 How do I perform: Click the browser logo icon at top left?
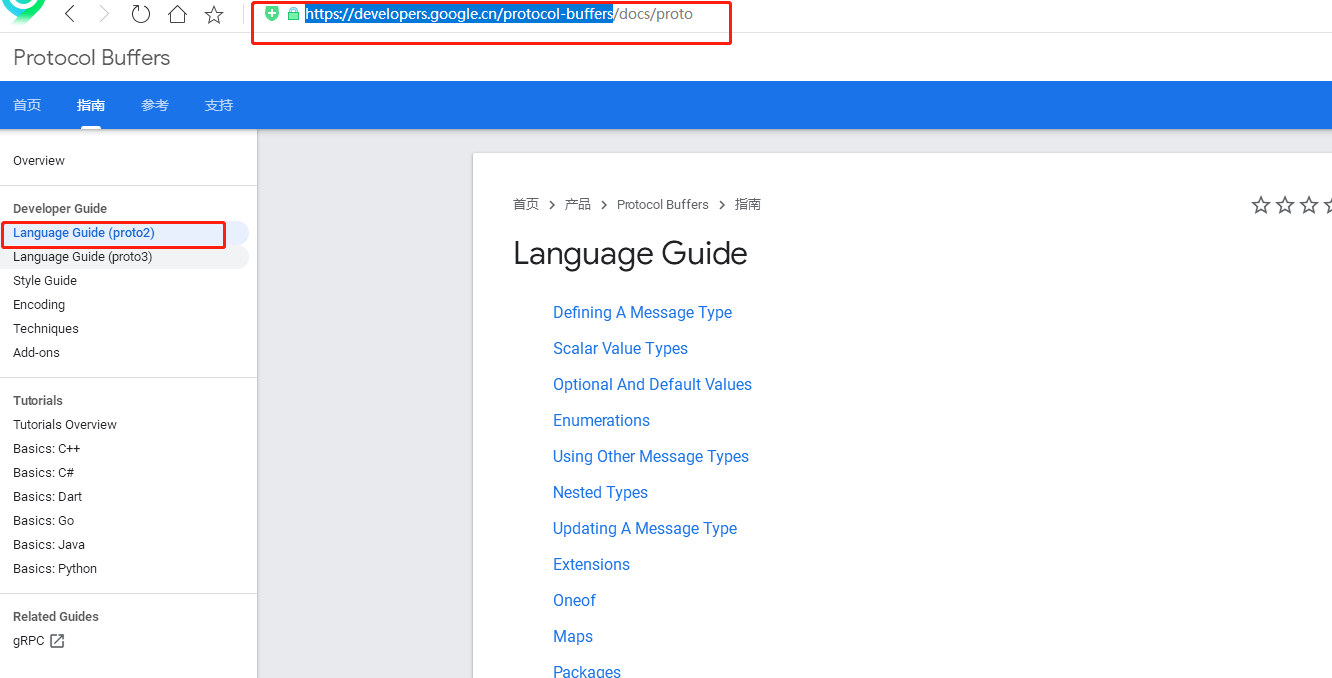click(24, 10)
